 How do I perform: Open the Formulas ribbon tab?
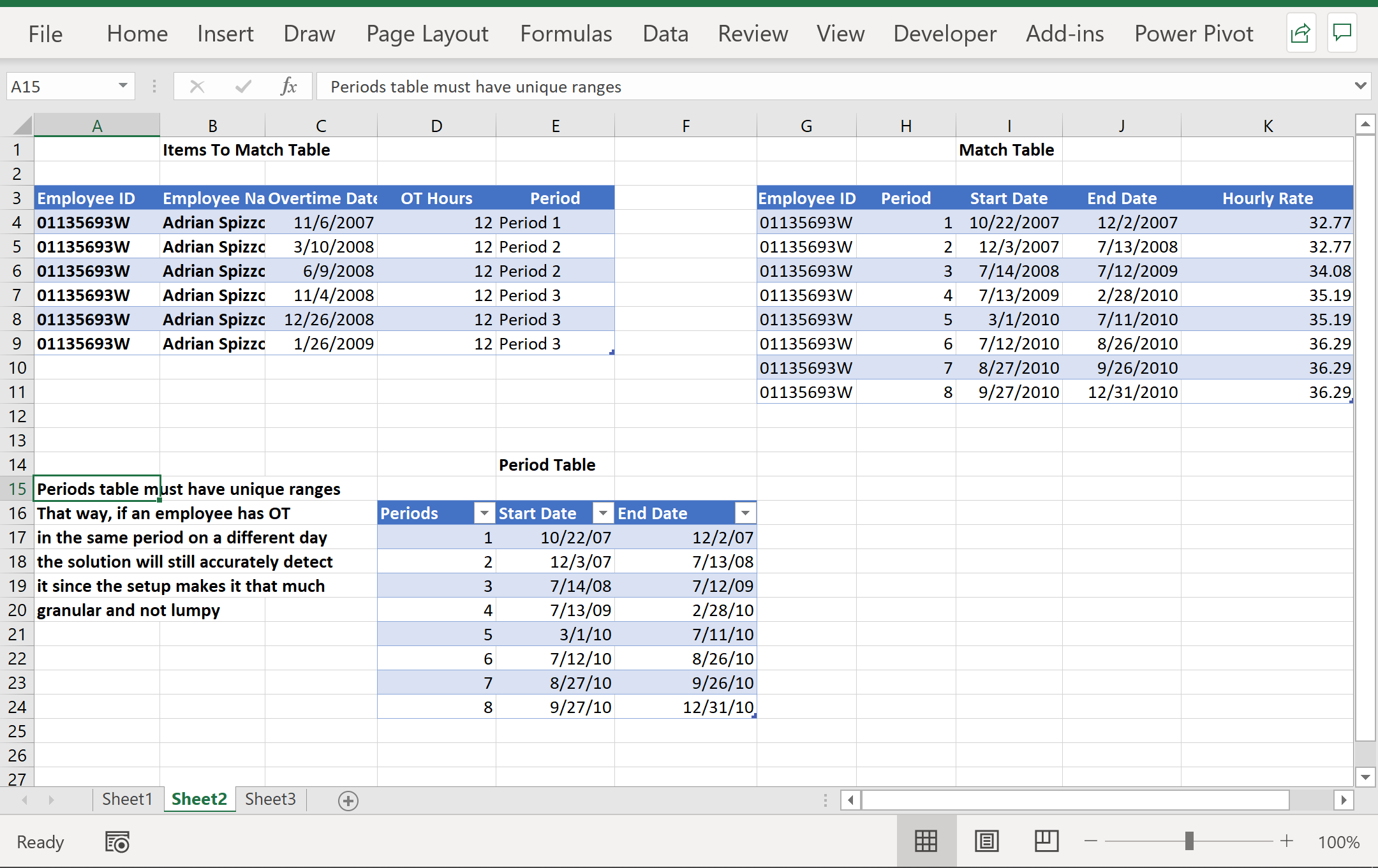pyautogui.click(x=566, y=34)
